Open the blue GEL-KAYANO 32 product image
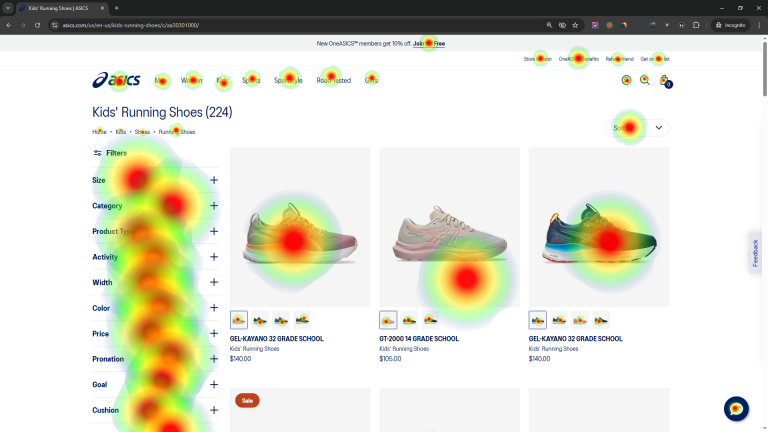 point(599,227)
